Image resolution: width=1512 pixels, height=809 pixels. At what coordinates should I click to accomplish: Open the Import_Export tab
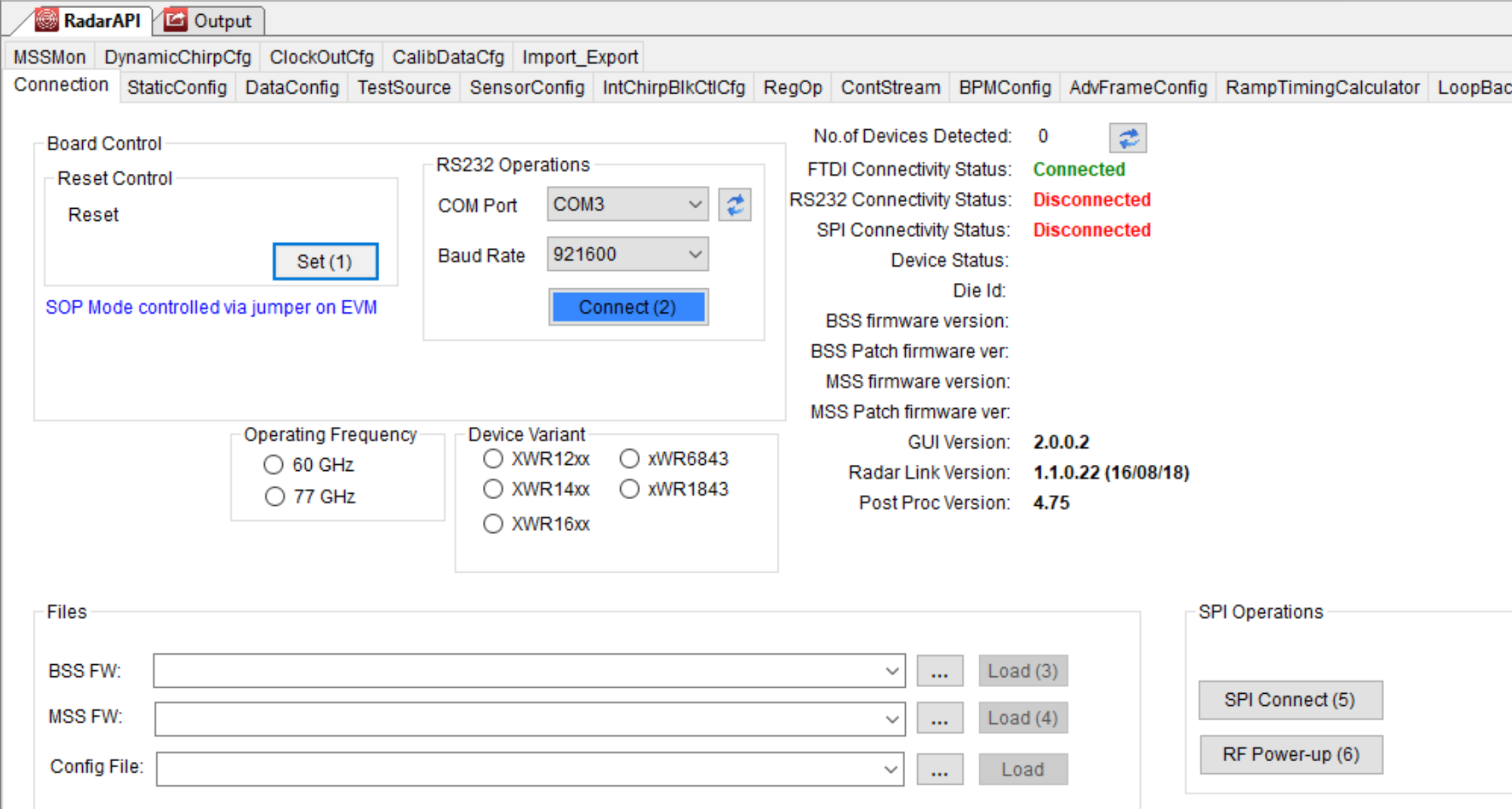pos(580,57)
